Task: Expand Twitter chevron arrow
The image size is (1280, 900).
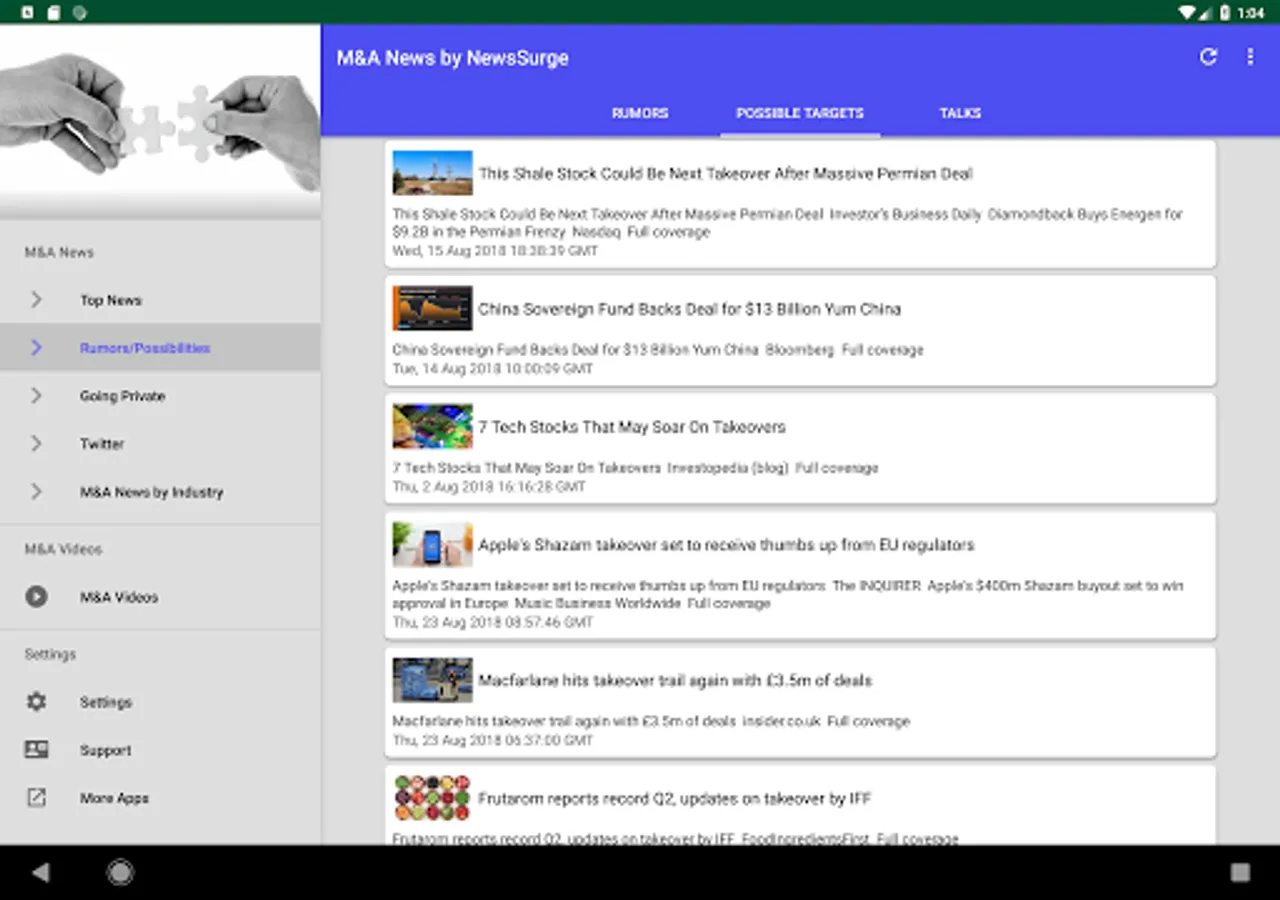Action: (x=36, y=444)
